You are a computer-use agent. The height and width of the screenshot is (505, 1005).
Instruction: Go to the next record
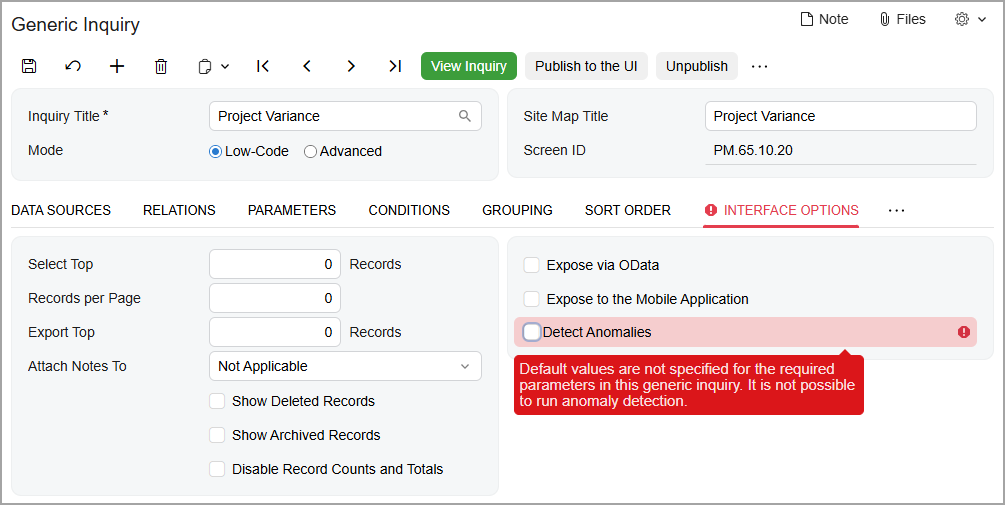point(351,66)
